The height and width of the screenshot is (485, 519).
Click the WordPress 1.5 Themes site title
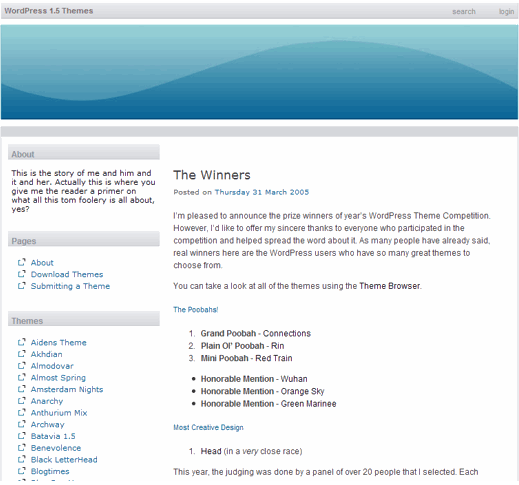49,11
